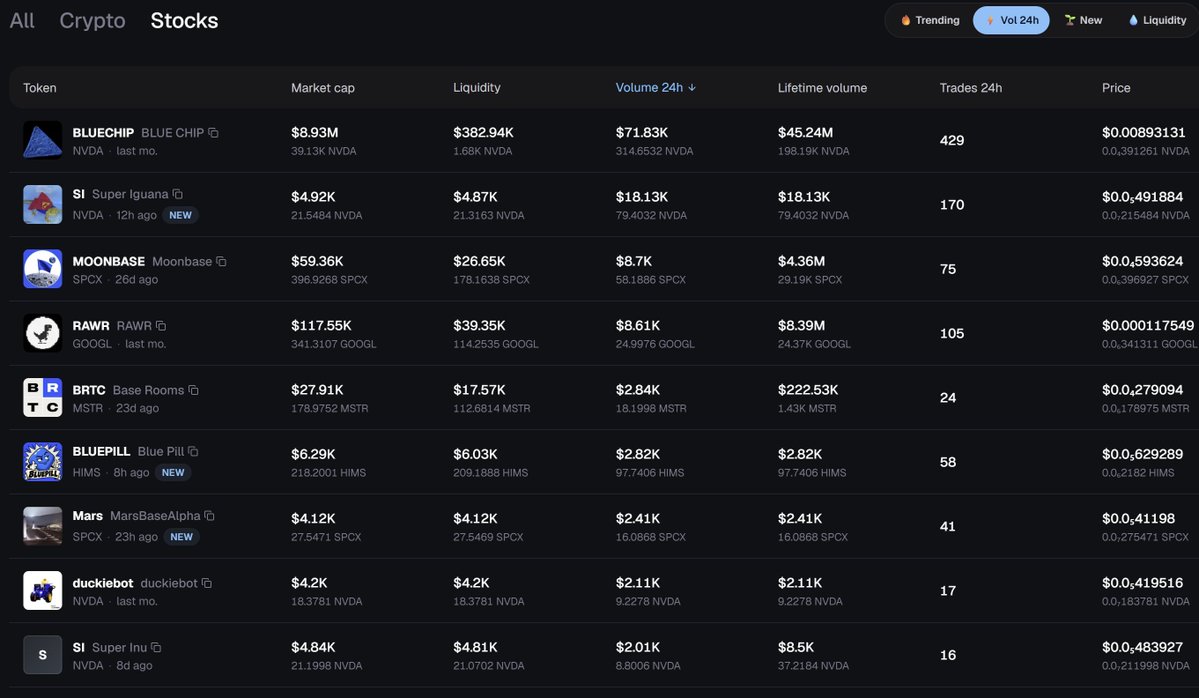Copy the duckiebot token address

206,583
